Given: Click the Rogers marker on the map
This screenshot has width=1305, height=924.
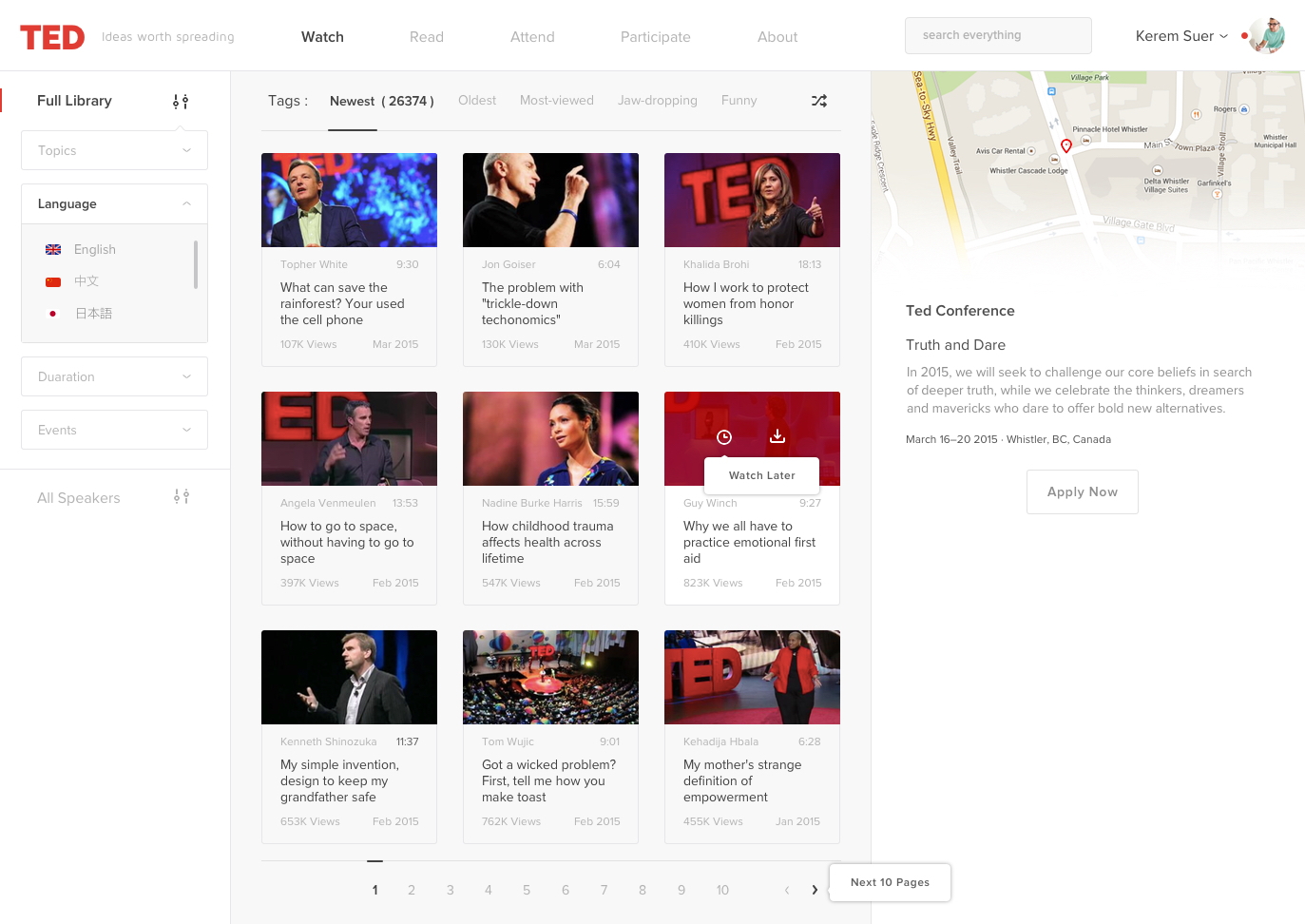Looking at the screenshot, I should point(1244,109).
